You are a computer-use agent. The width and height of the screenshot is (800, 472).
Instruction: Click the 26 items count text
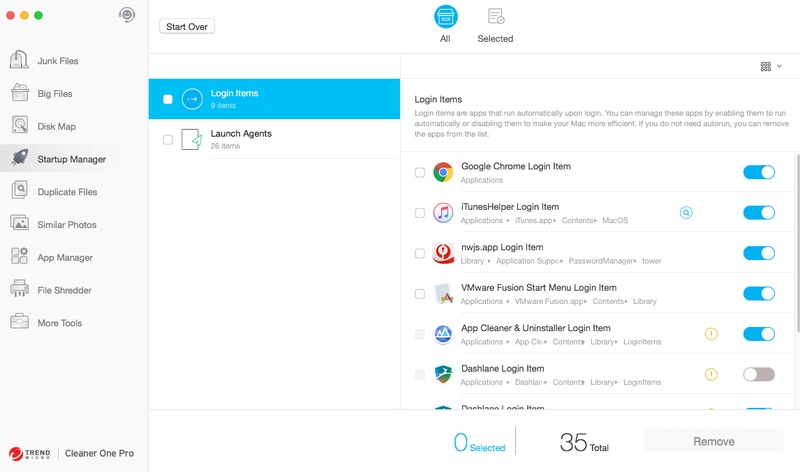[x=225, y=146]
